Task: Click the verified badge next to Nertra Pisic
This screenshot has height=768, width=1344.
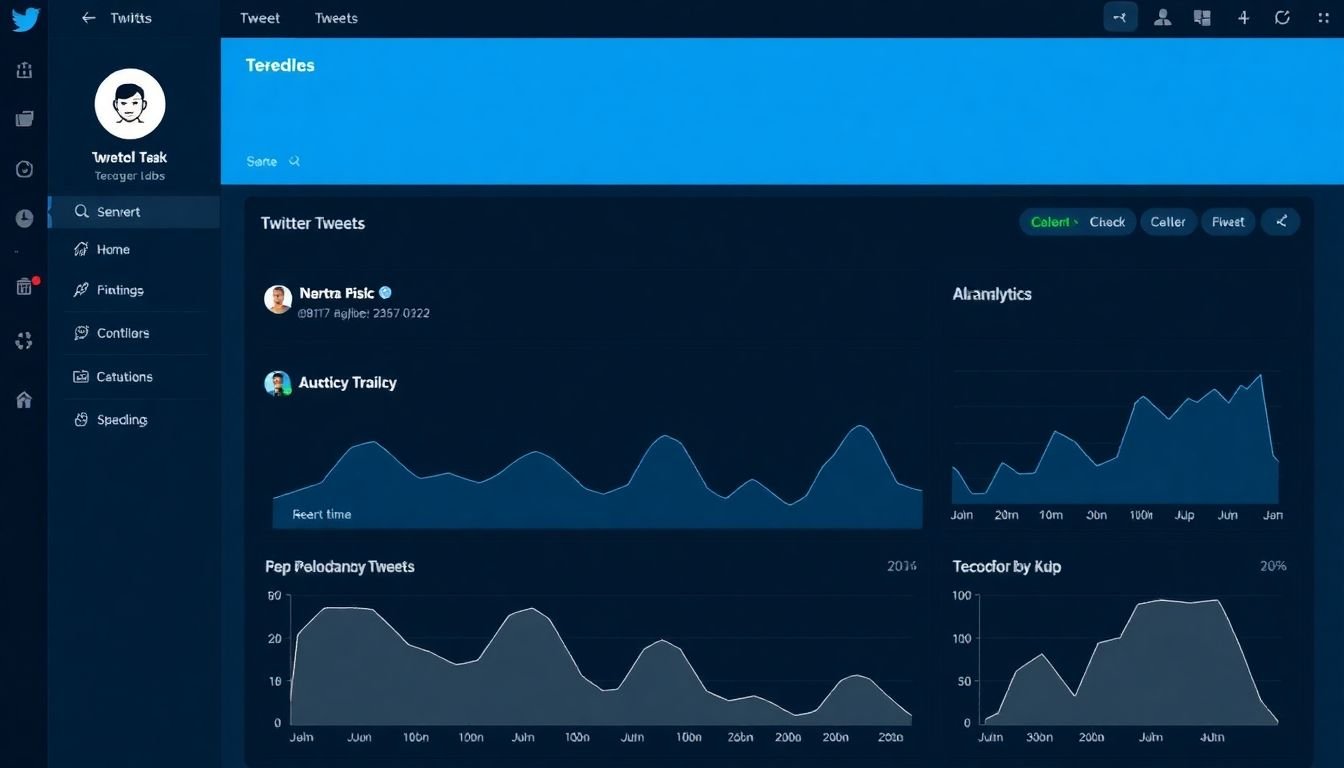Action: [x=386, y=293]
